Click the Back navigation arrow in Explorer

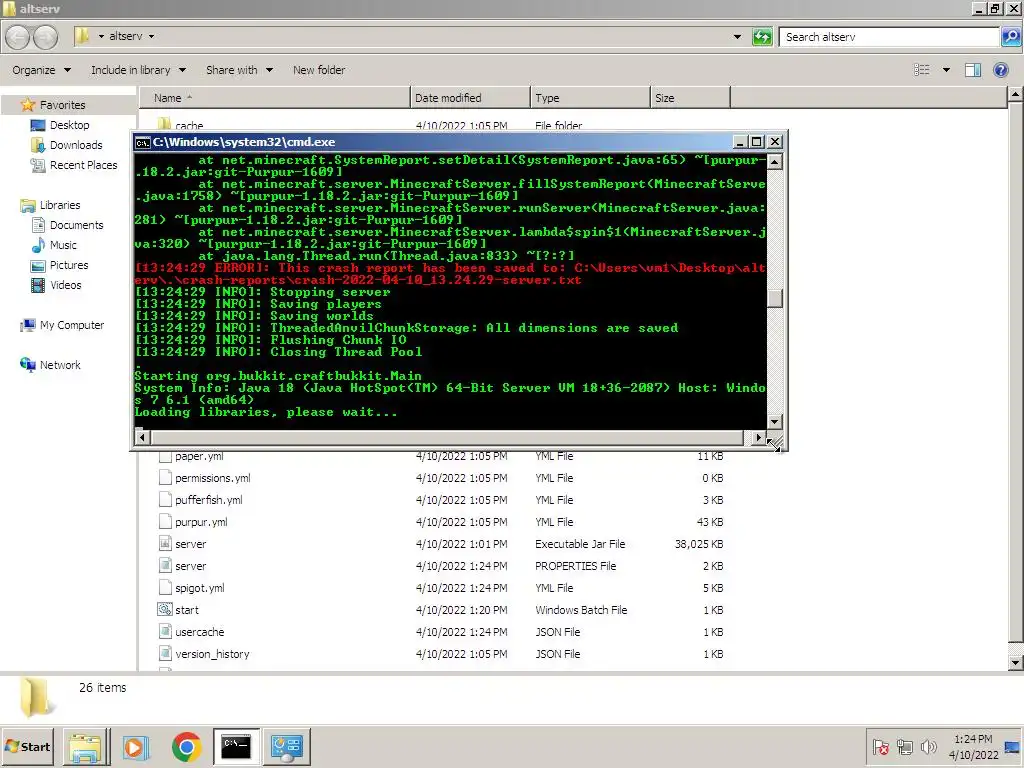tap(18, 37)
